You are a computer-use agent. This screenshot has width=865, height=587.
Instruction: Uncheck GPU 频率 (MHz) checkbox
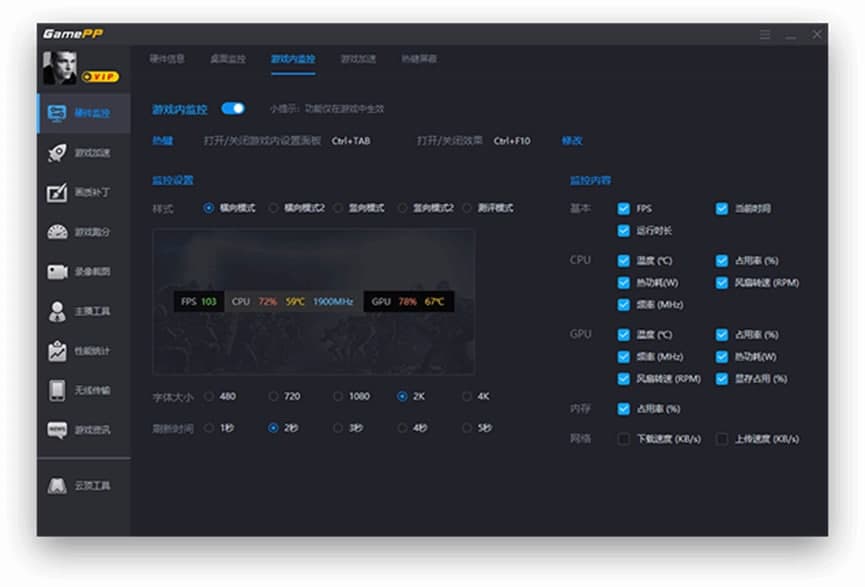point(623,356)
